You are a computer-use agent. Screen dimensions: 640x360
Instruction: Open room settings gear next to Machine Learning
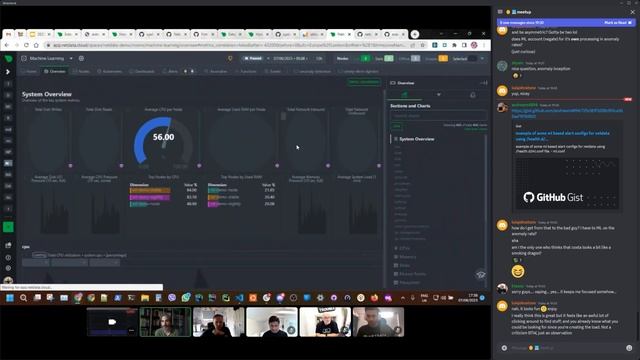pos(81,58)
